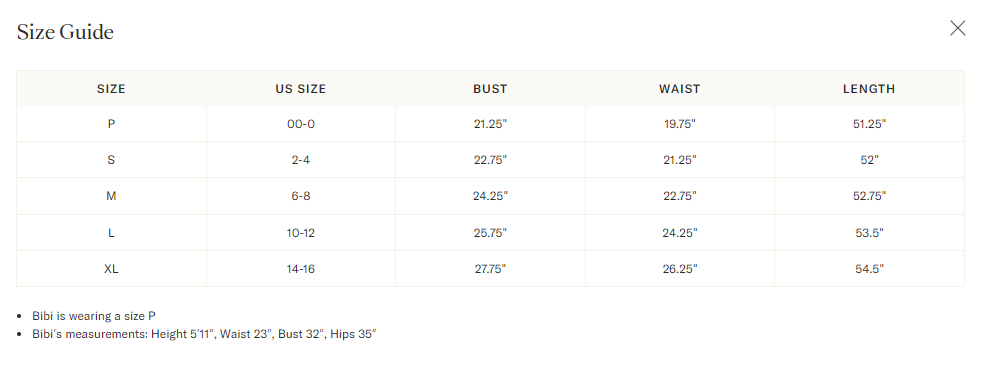
Task: Click Bibi's measurements note line
Action: (x=204, y=334)
